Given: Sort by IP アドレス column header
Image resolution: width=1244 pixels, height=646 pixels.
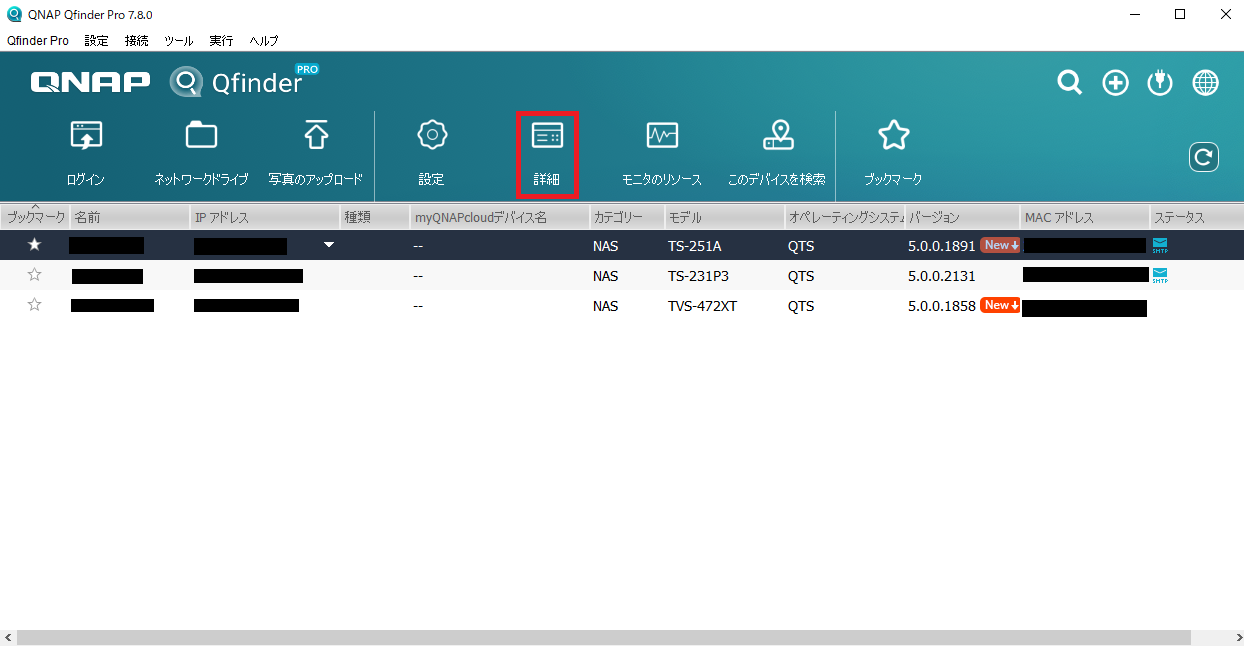Looking at the screenshot, I should [265, 217].
